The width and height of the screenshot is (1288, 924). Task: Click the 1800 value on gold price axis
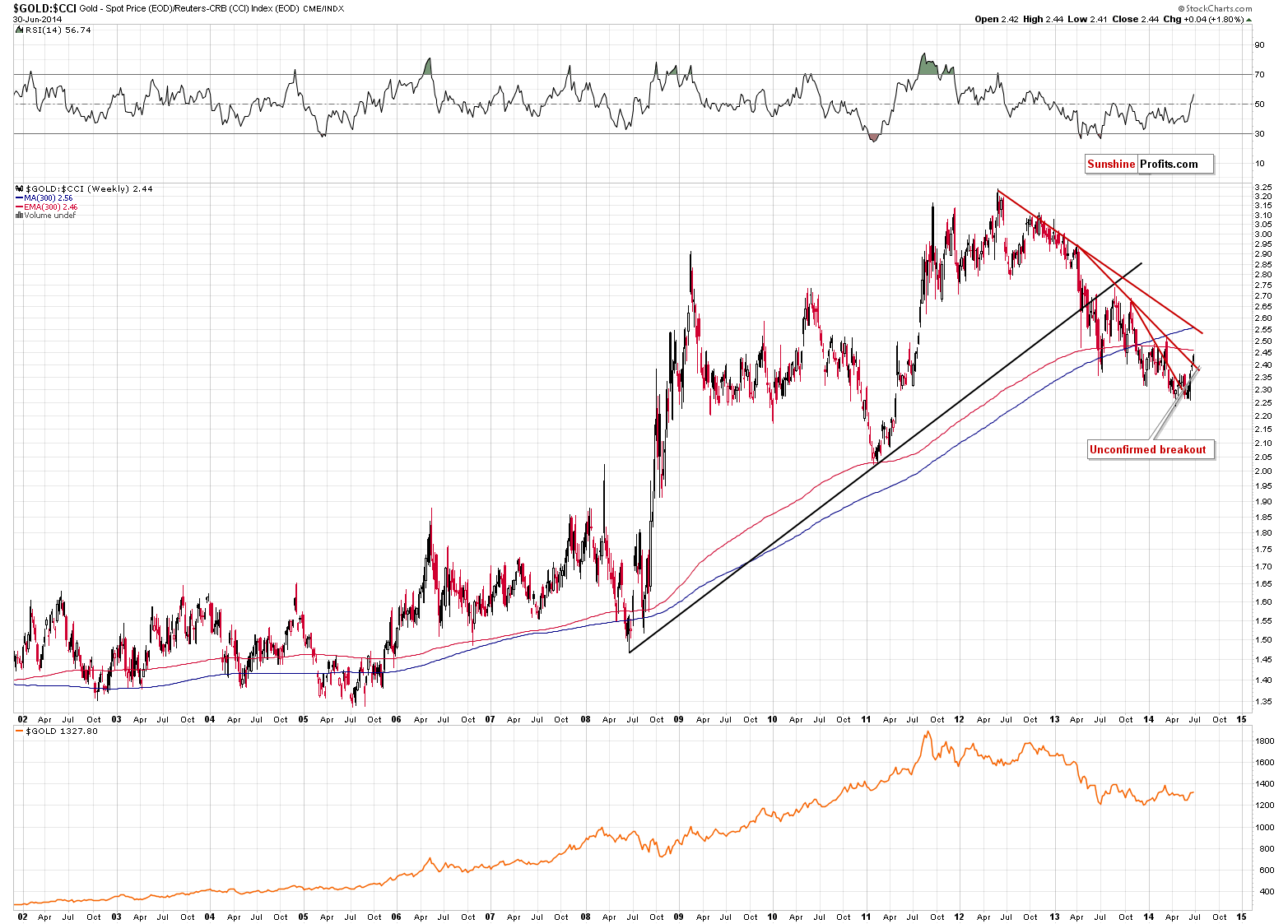coord(1264,741)
